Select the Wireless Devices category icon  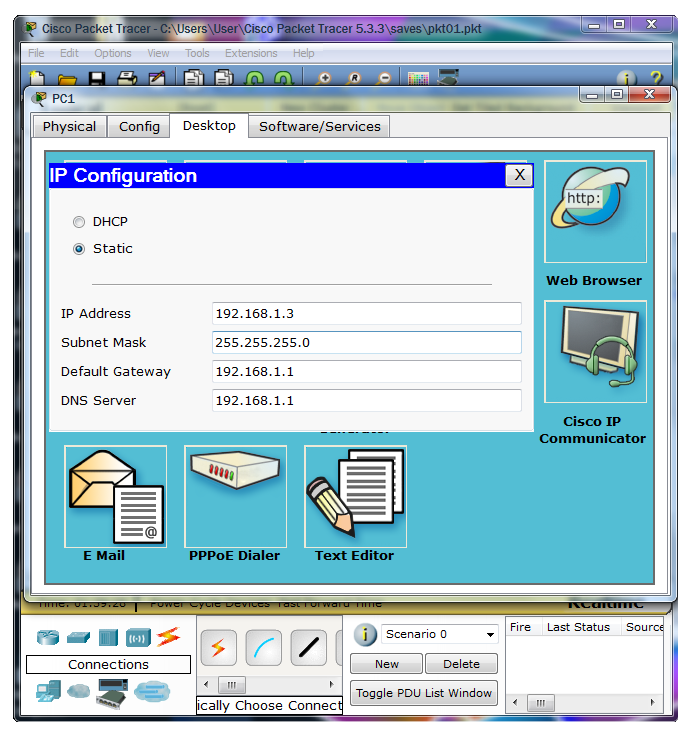(x=138, y=638)
